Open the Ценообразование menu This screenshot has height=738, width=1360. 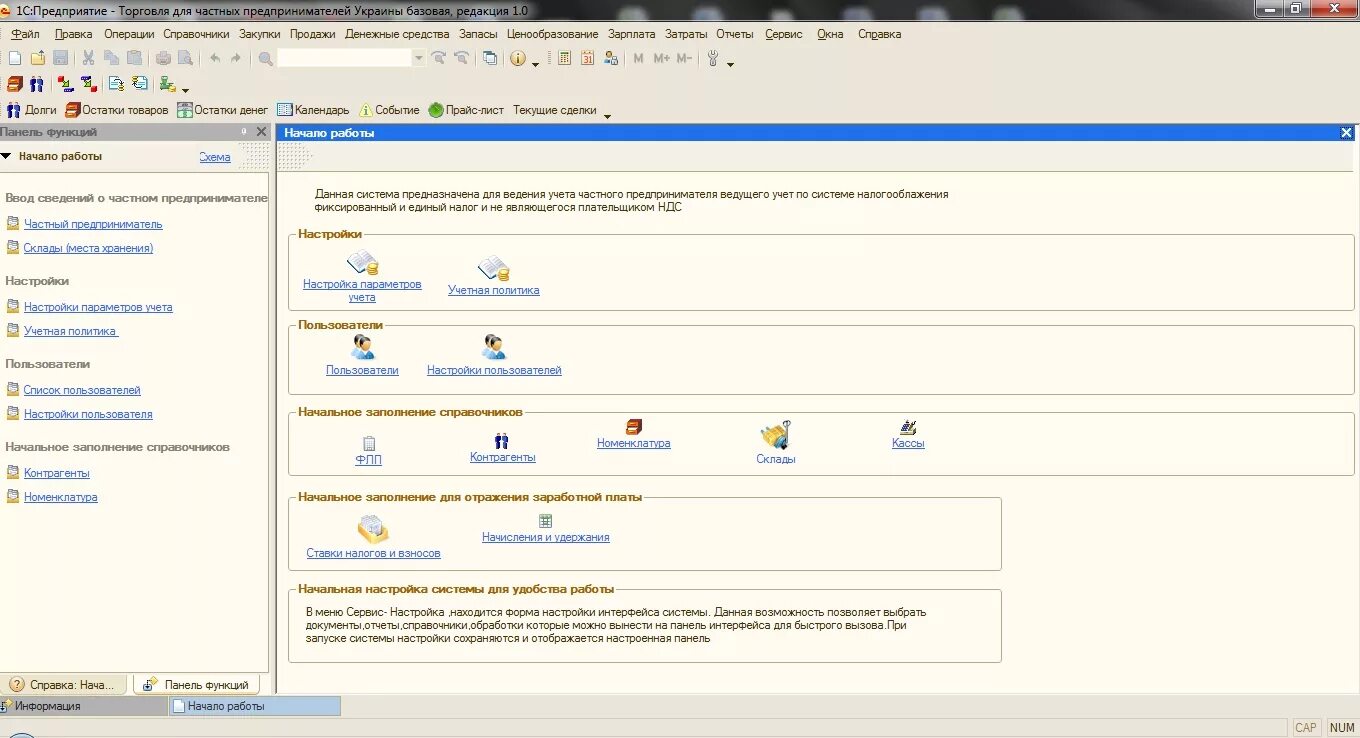pyautogui.click(x=553, y=34)
